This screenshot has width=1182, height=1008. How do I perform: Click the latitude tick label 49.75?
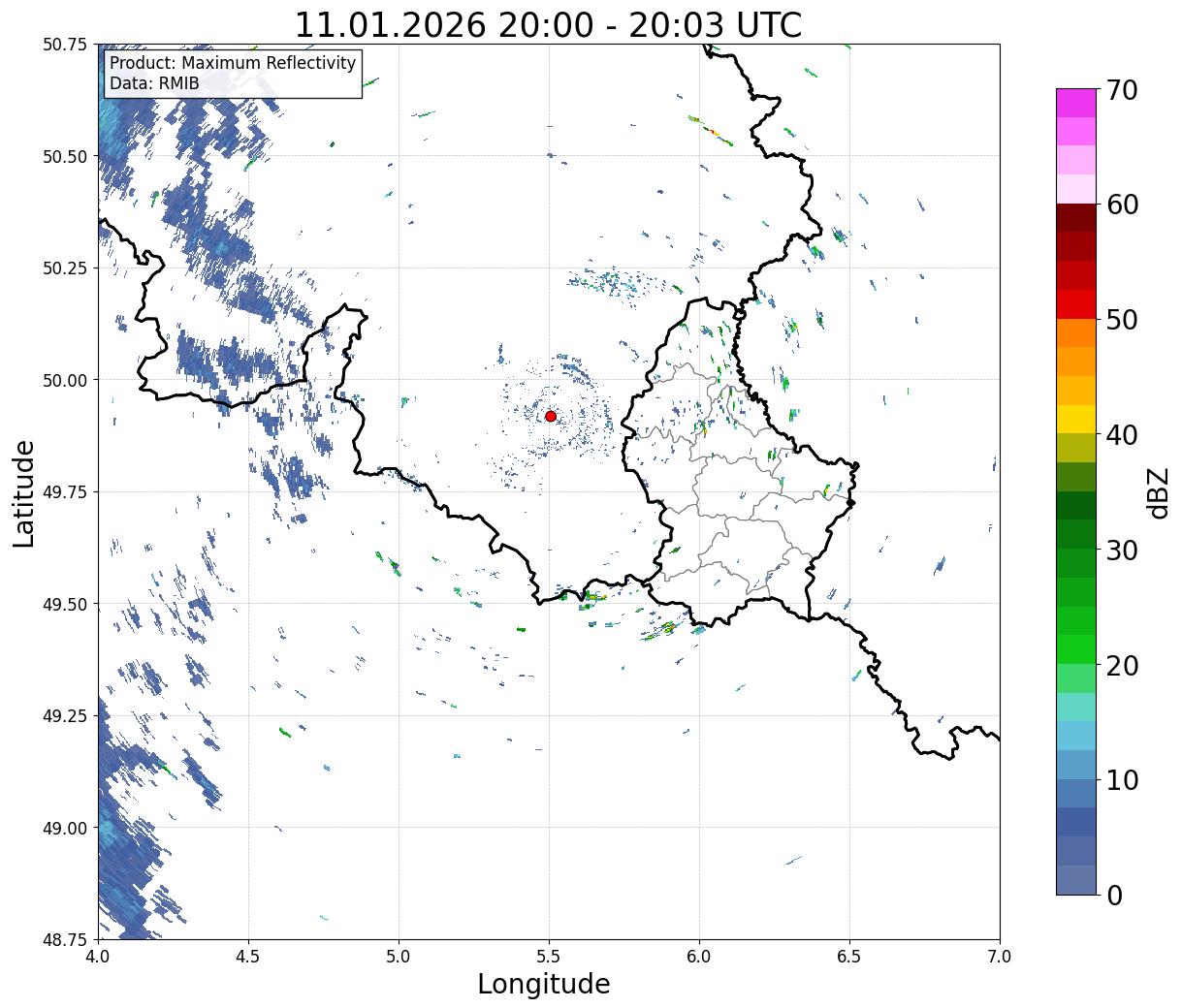click(65, 491)
